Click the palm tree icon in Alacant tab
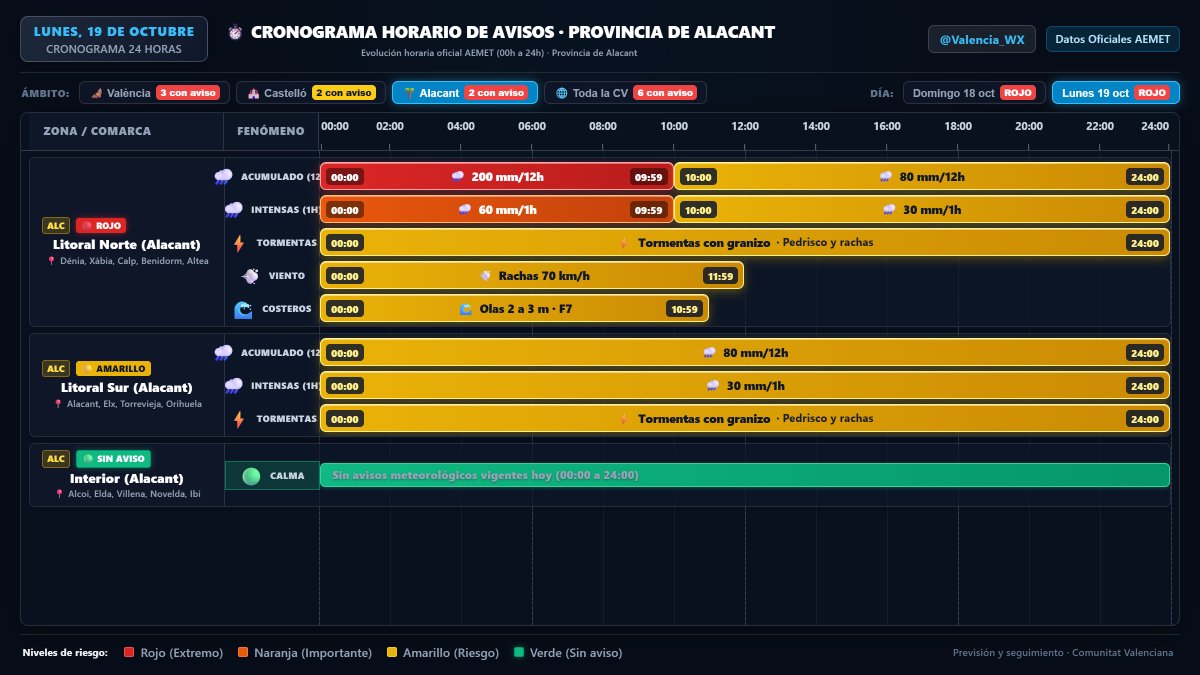 pos(408,93)
